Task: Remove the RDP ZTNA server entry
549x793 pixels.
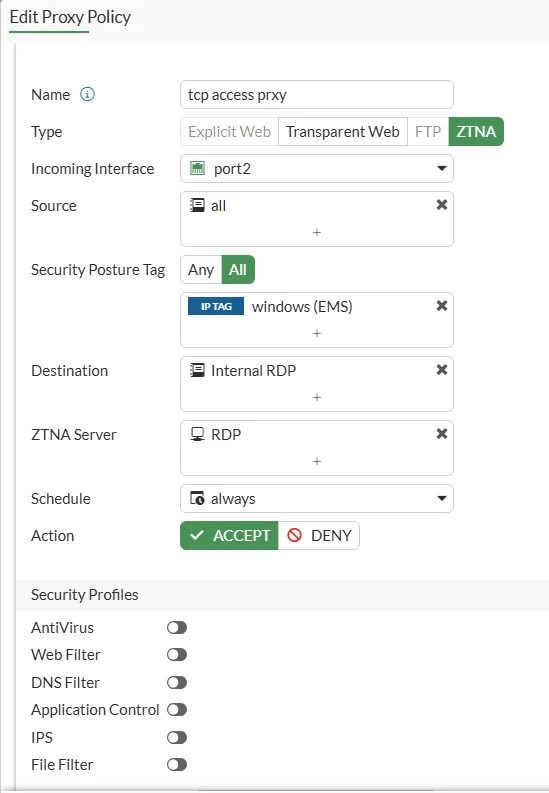Action: click(442, 433)
